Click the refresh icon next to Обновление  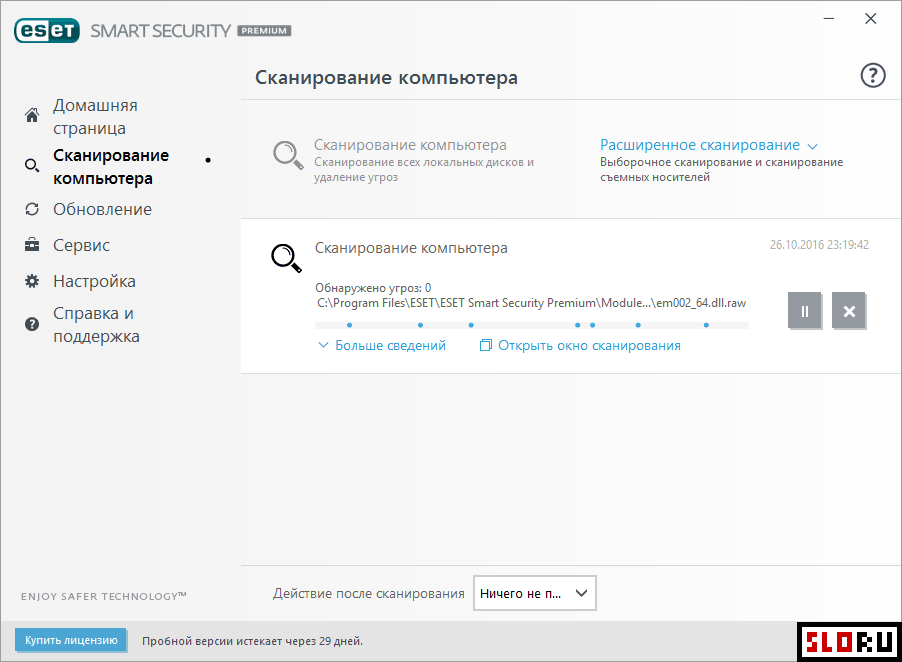(x=32, y=209)
